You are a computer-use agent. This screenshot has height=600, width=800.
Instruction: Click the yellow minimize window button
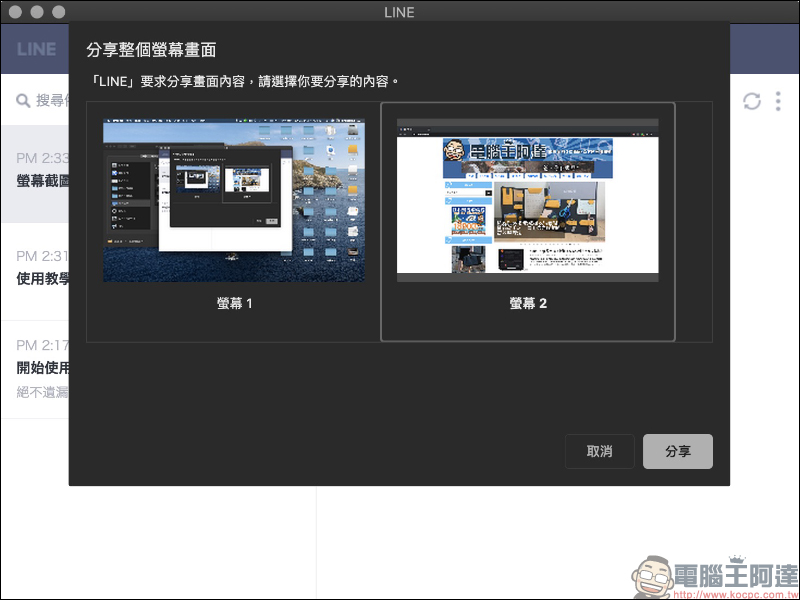pyautogui.click(x=37, y=12)
